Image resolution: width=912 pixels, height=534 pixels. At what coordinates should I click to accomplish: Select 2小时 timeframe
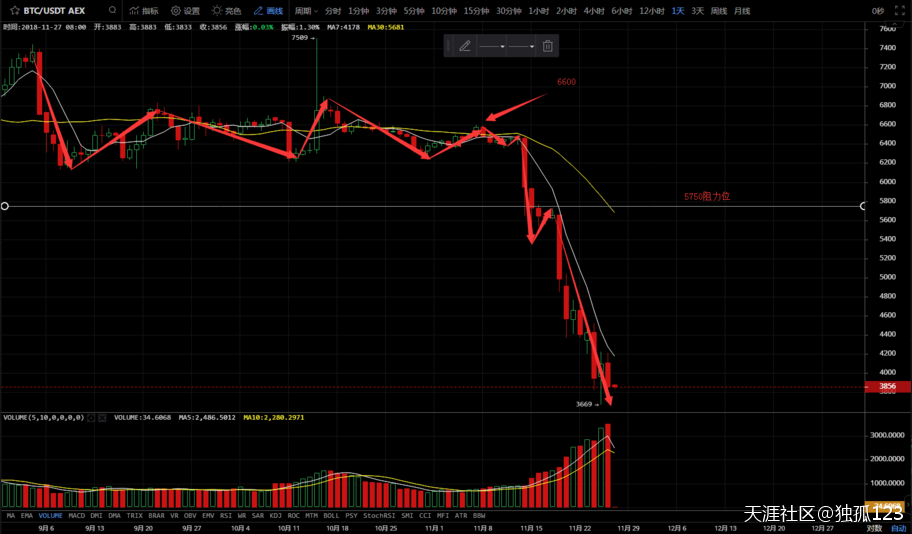(x=566, y=10)
